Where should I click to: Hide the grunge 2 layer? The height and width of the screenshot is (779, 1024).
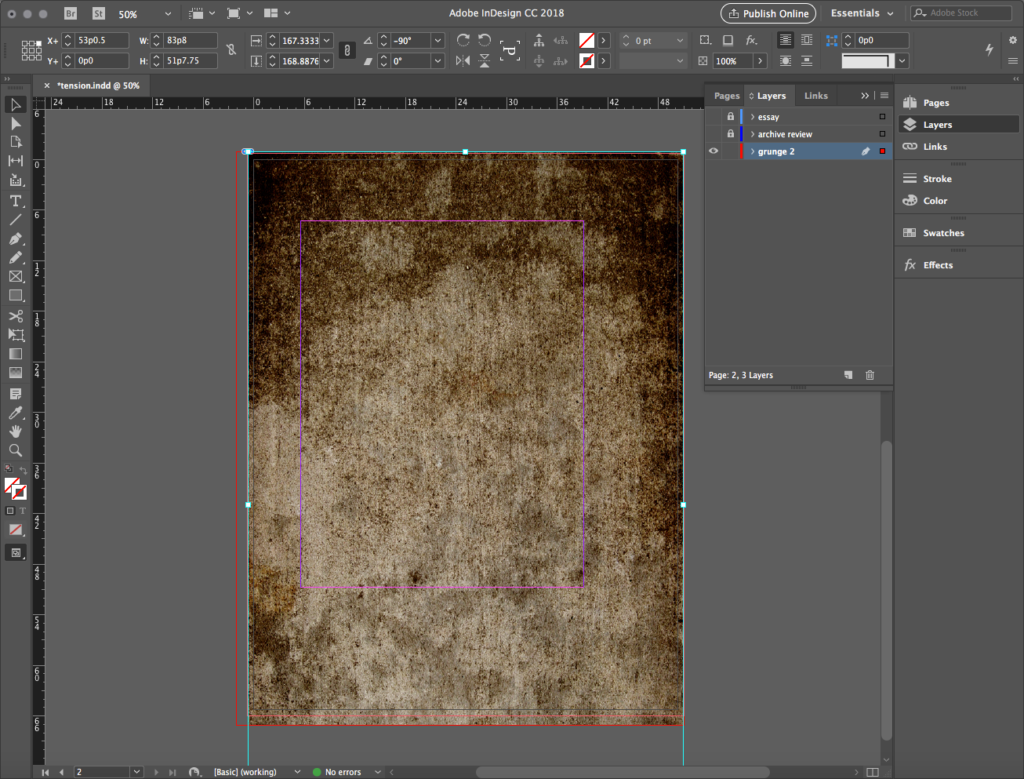click(x=714, y=151)
